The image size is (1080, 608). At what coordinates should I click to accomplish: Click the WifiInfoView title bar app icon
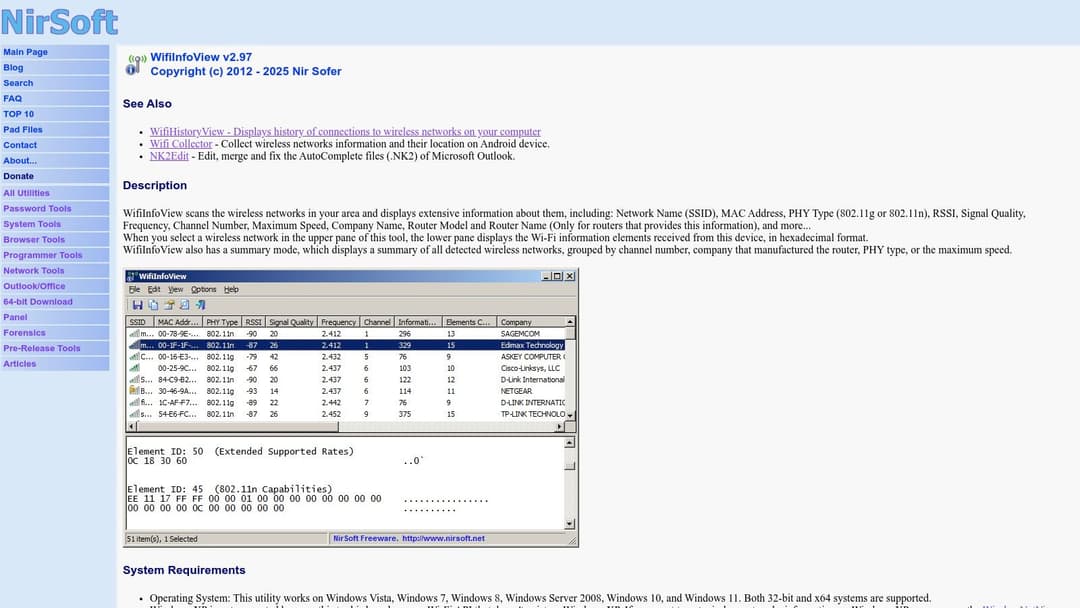[132, 276]
